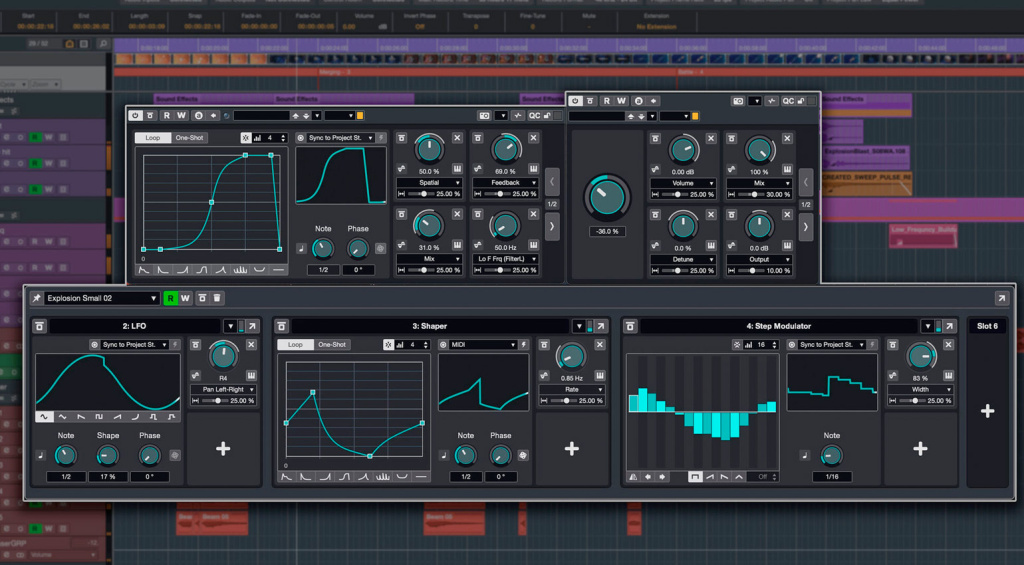Switch to One-Shot mode in the 3: Shaper
Screen dimensions: 1024x565
(x=332, y=344)
